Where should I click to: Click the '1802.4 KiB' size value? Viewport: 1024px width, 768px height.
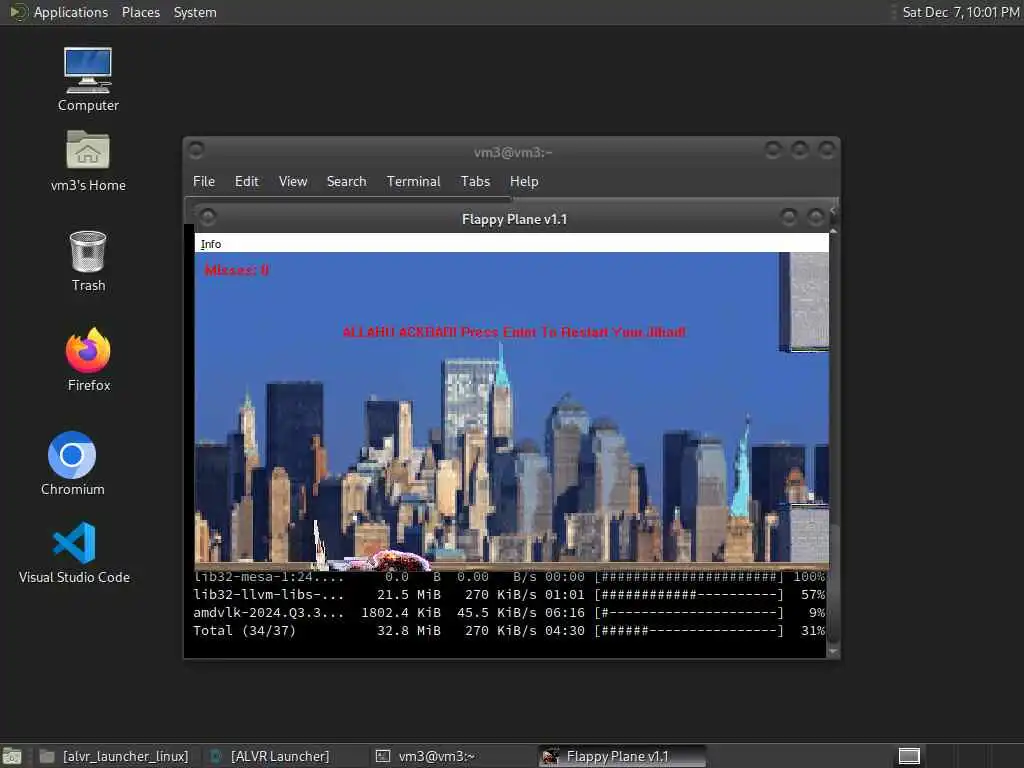click(x=401, y=613)
